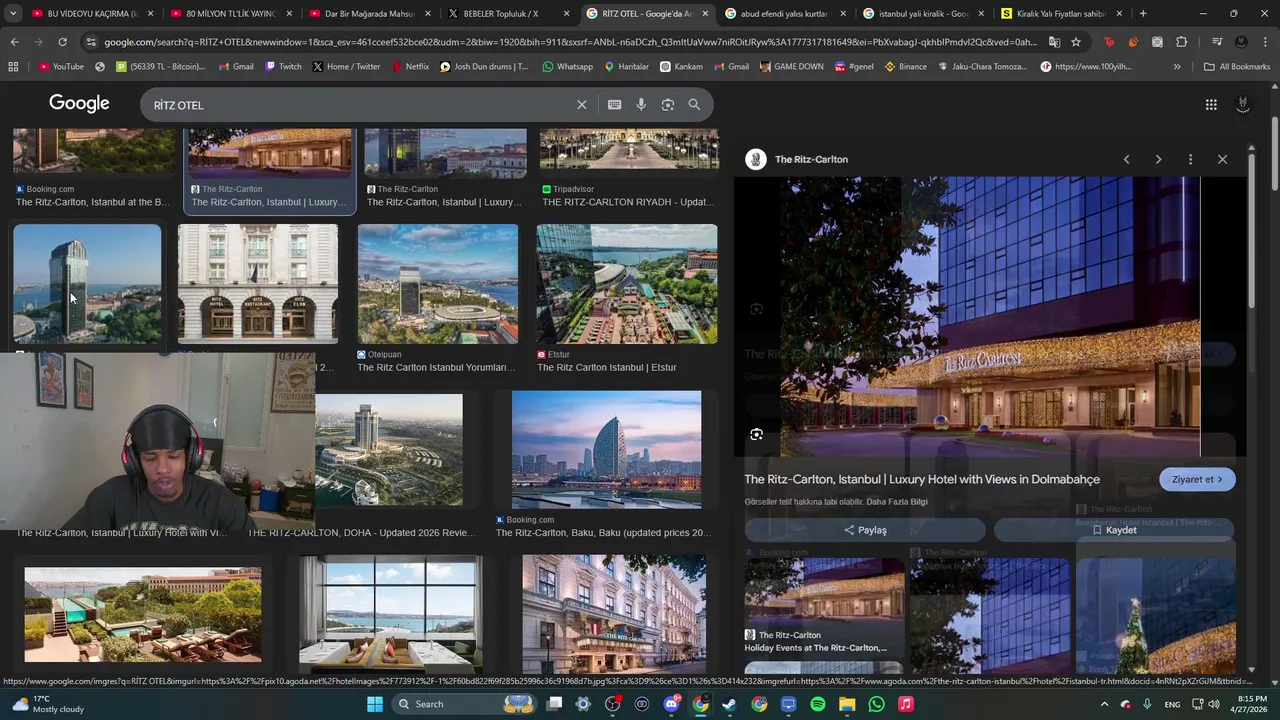
Task: Search inside the previewed image with Lens
Action: pos(756,435)
